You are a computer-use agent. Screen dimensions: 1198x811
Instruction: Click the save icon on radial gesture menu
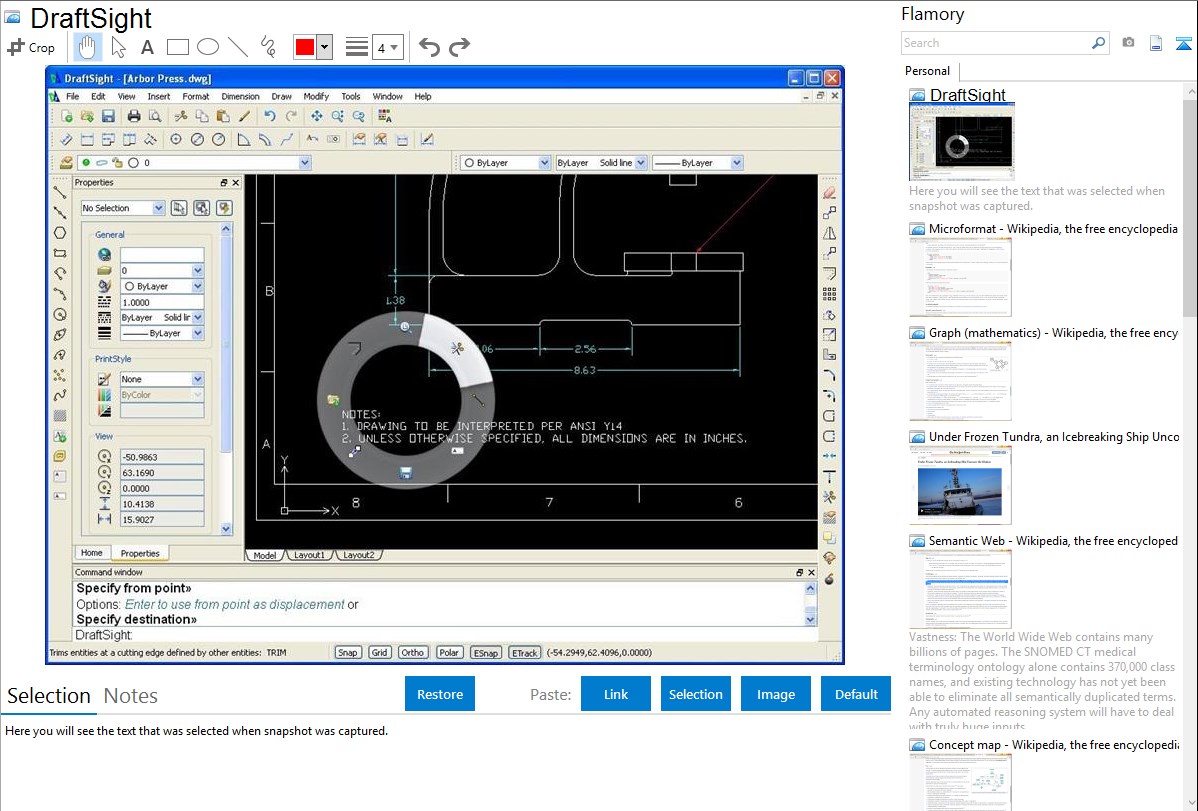[x=406, y=473]
